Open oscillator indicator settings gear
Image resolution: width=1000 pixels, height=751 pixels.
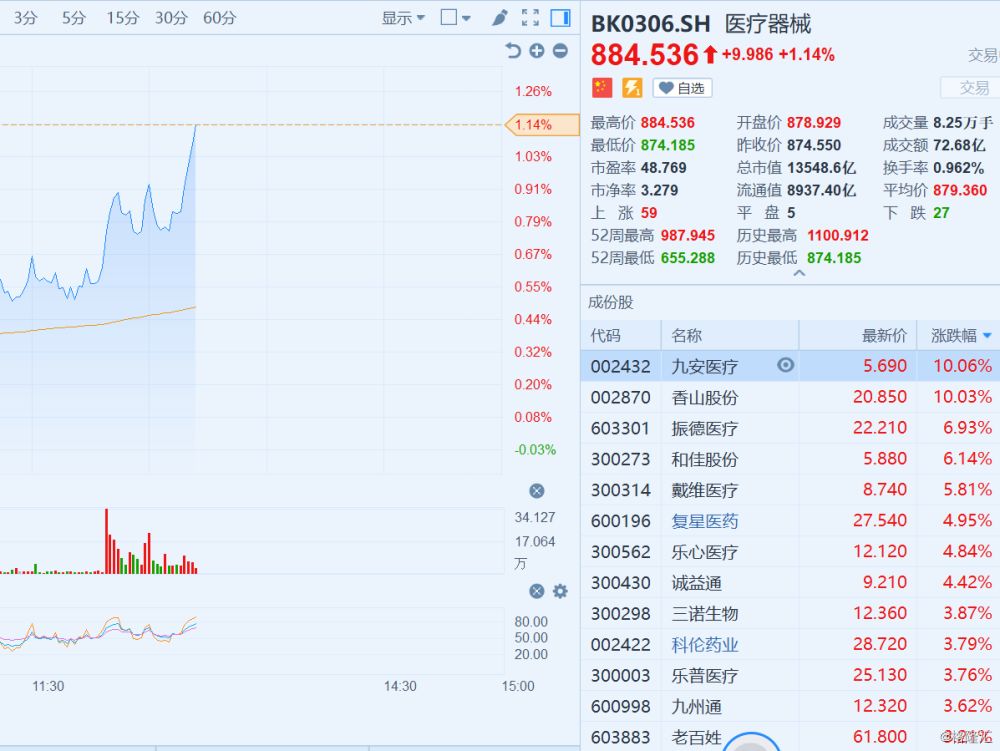coord(560,591)
